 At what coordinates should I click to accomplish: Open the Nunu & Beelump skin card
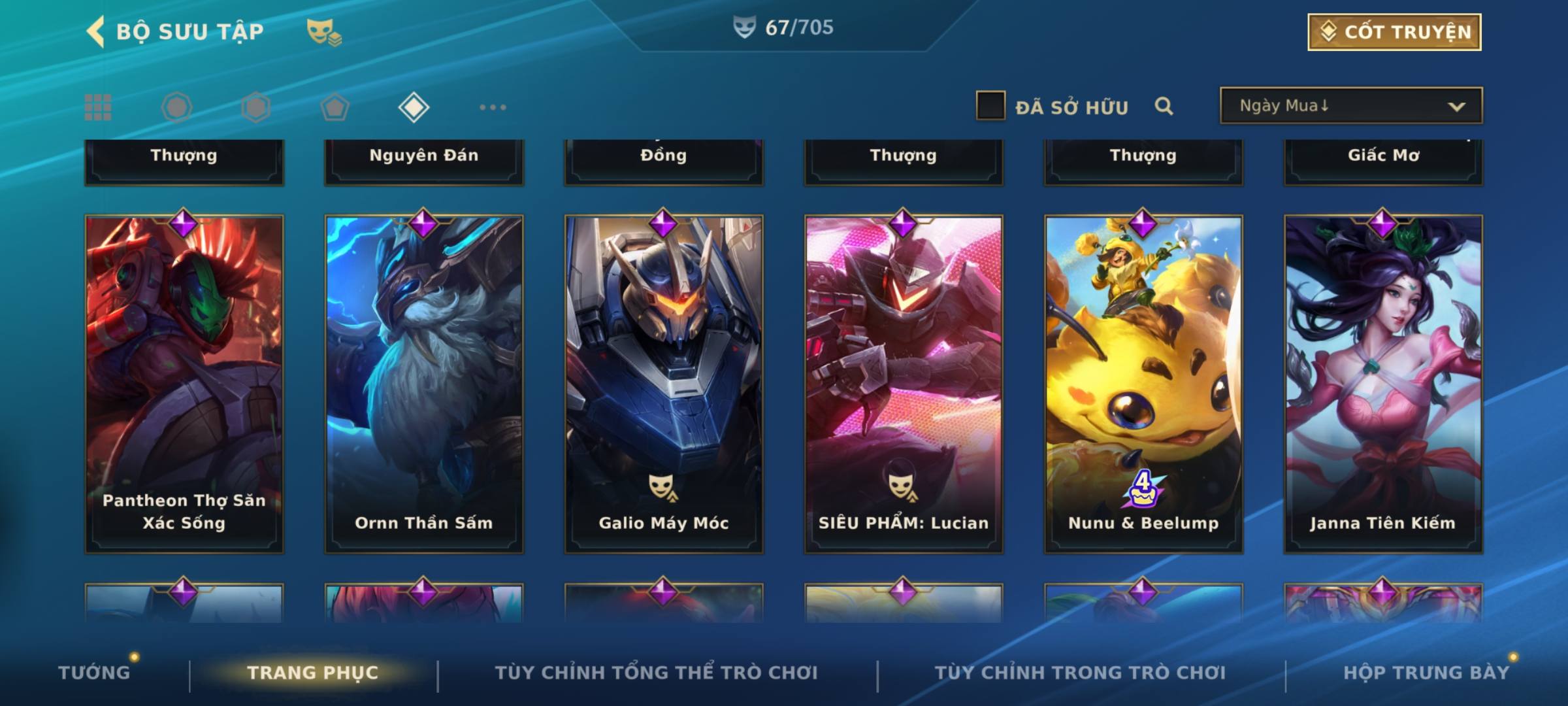pyautogui.click(x=1143, y=384)
